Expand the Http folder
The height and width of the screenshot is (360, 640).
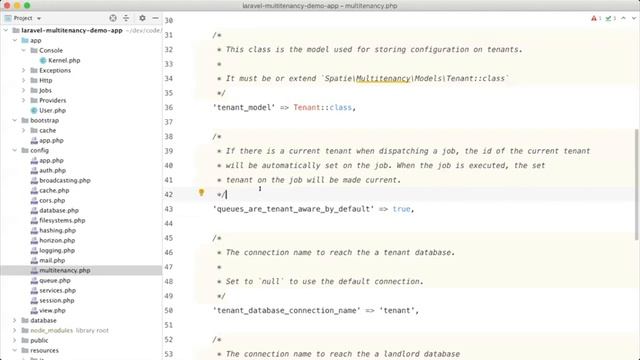[24, 80]
